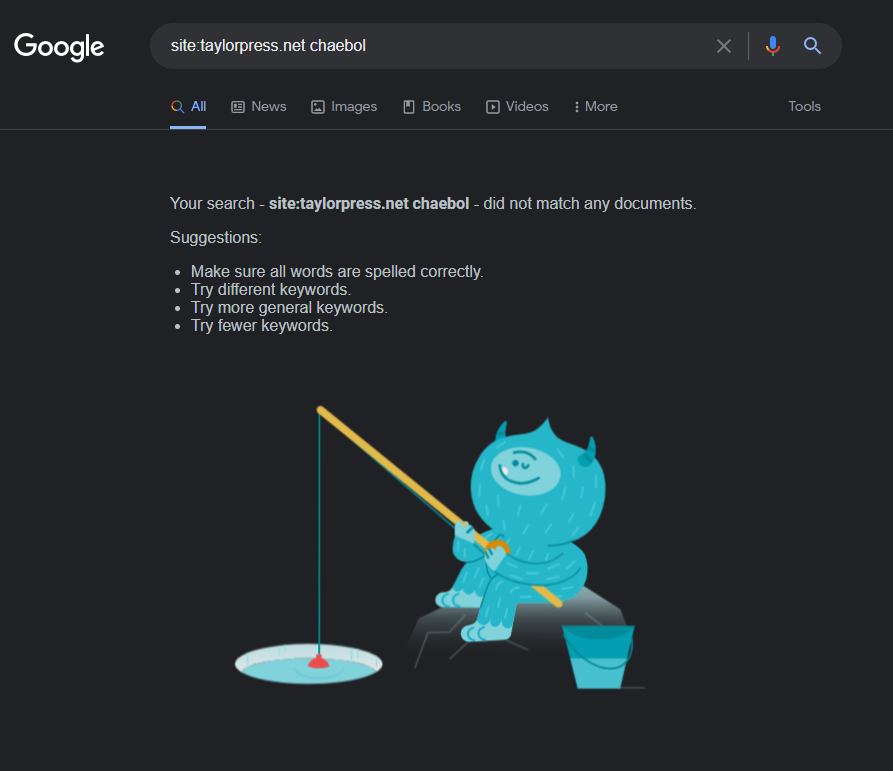893x771 pixels.
Task: Click the colorful search icon beside All
Action: coord(177,106)
